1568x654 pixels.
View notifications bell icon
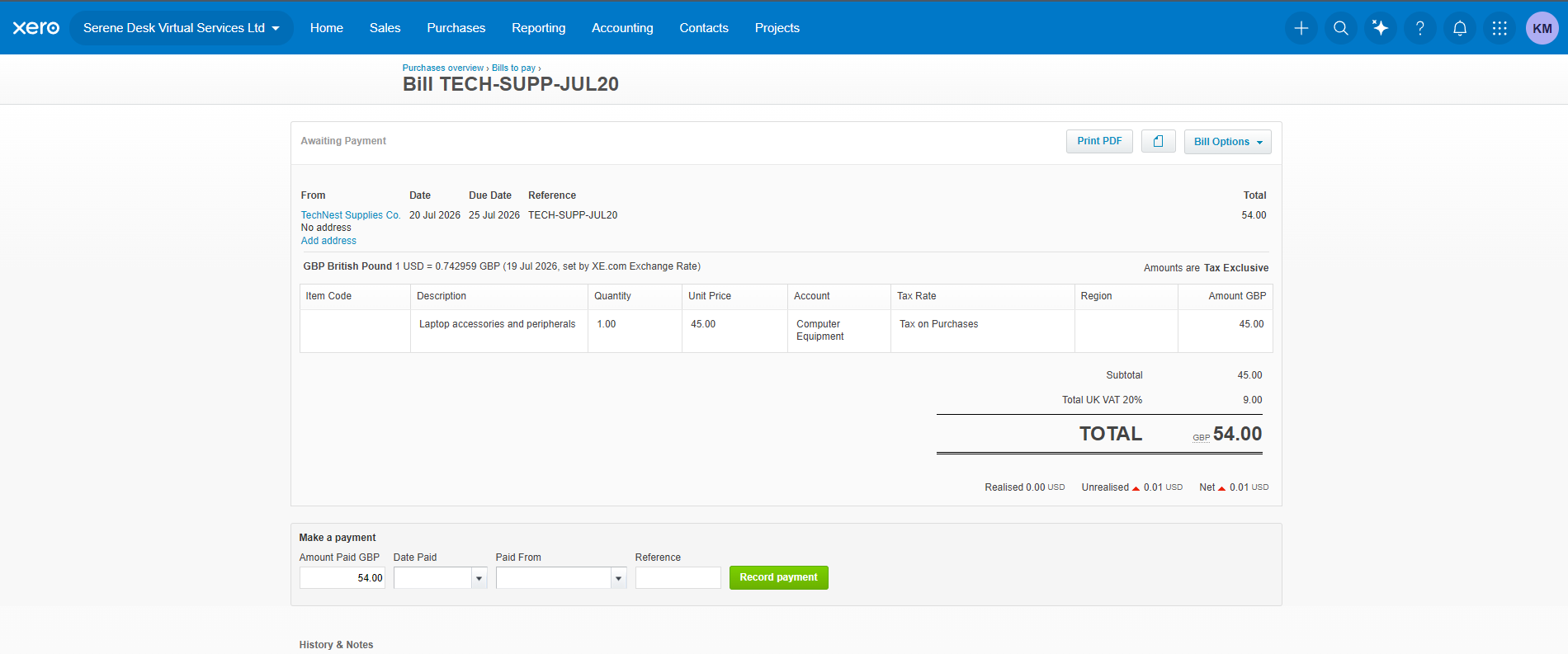point(1460,28)
